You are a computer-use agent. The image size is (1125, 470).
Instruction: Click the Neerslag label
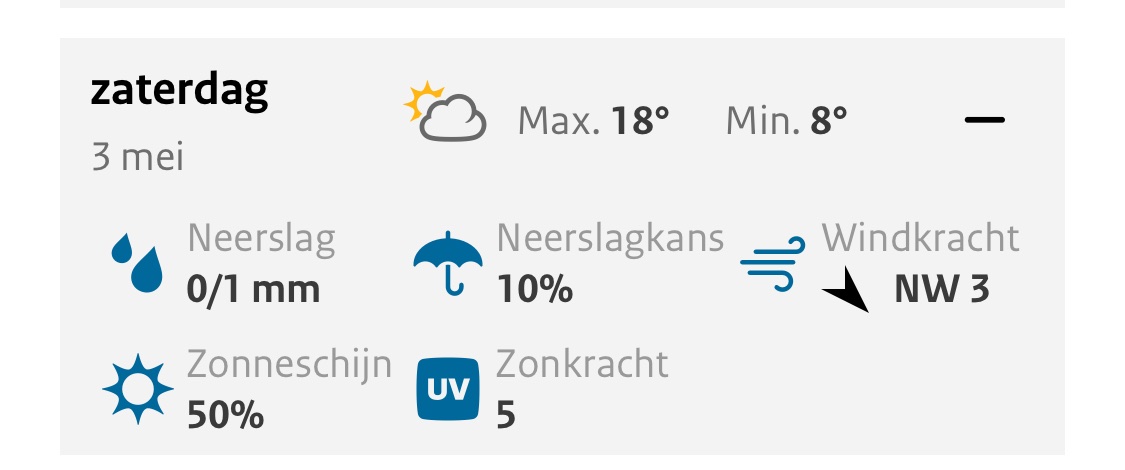click(x=261, y=240)
